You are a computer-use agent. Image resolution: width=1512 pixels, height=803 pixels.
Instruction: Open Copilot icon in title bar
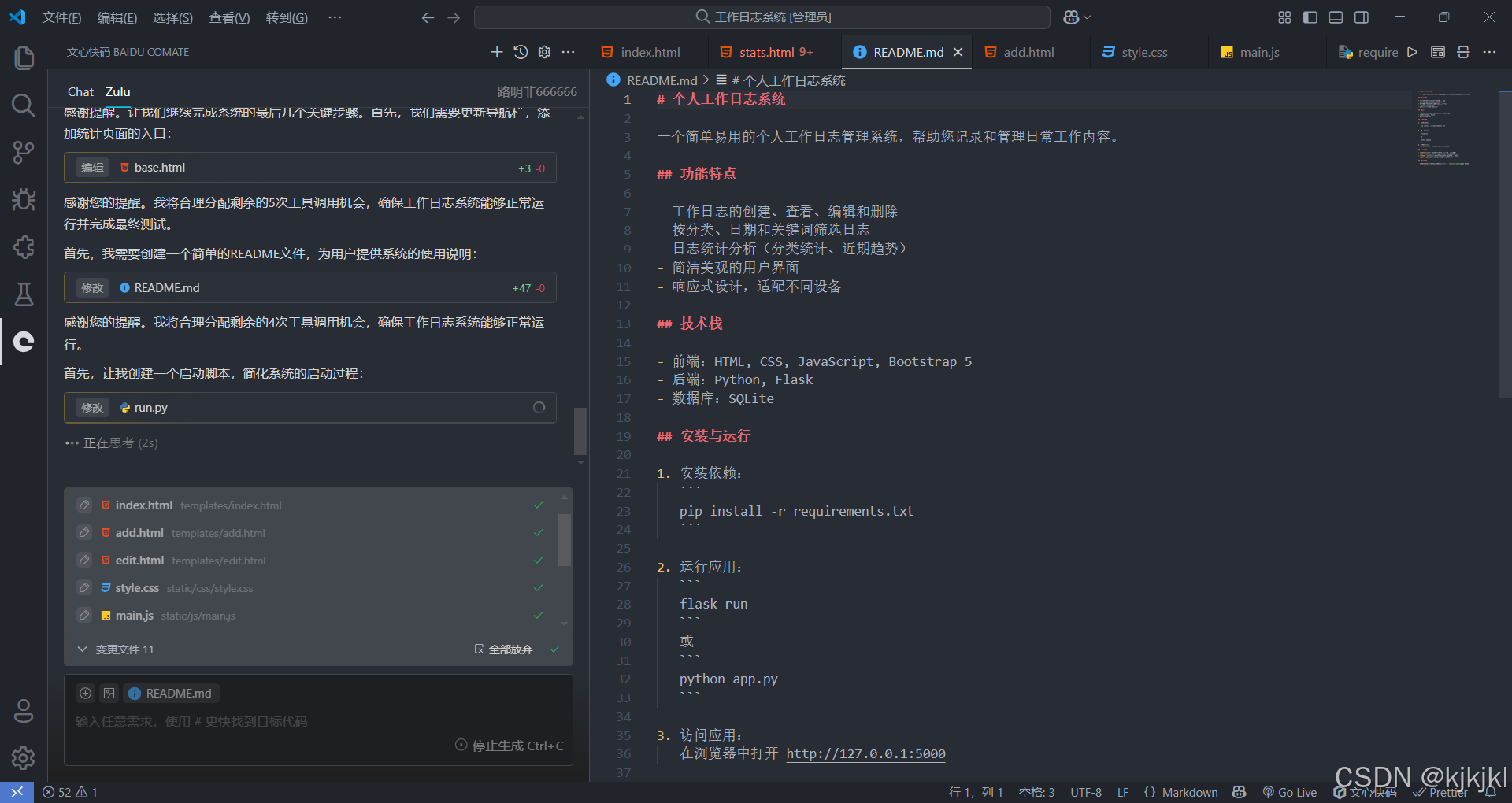click(1071, 17)
